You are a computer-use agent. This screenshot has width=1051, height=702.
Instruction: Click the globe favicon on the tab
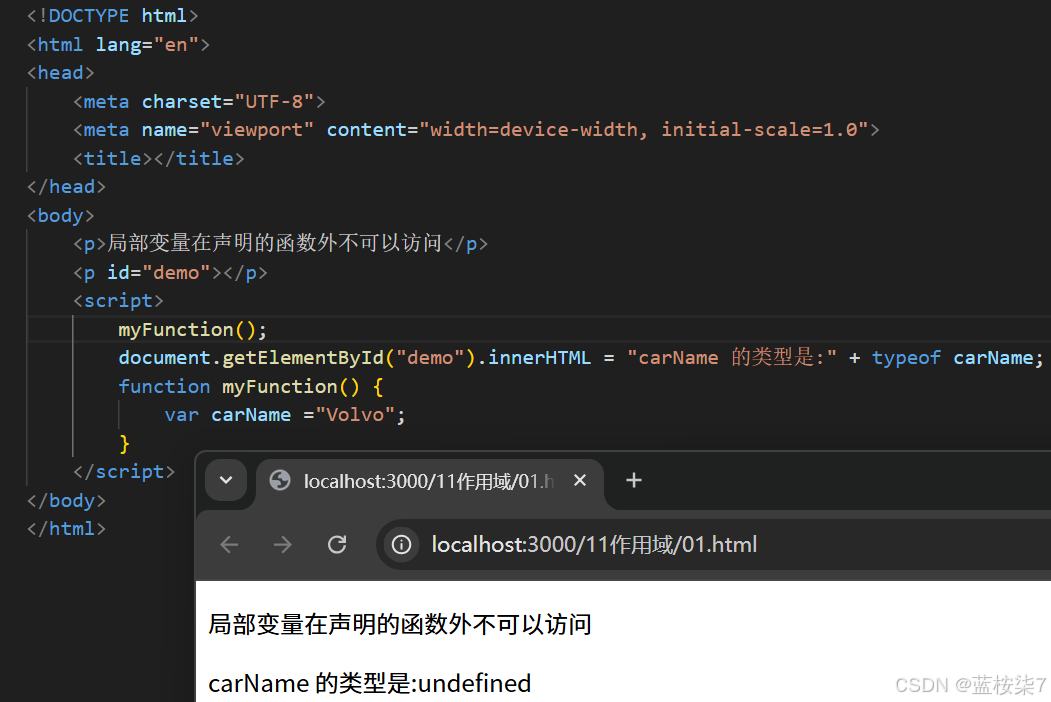tap(280, 480)
